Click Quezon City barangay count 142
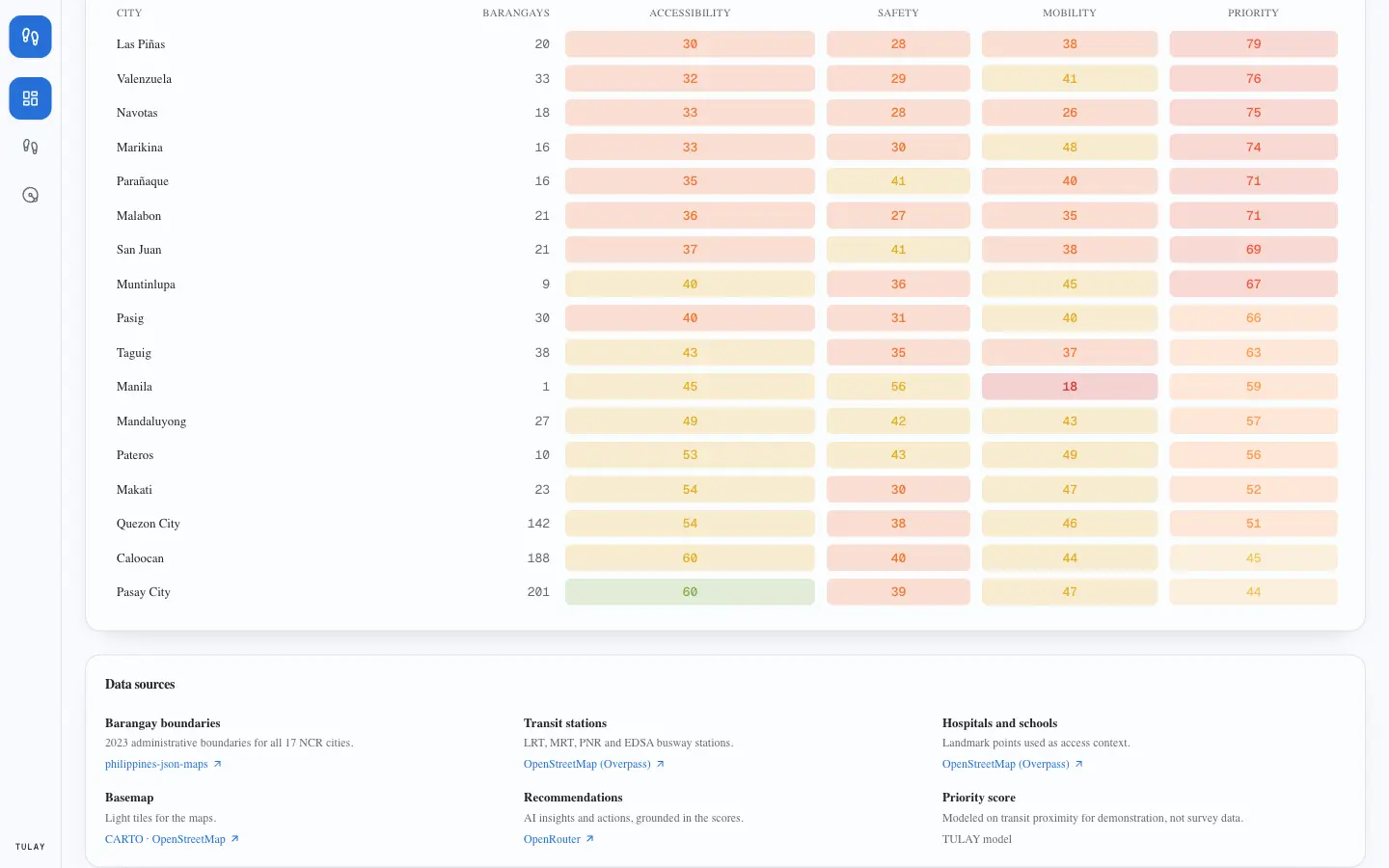 point(538,524)
